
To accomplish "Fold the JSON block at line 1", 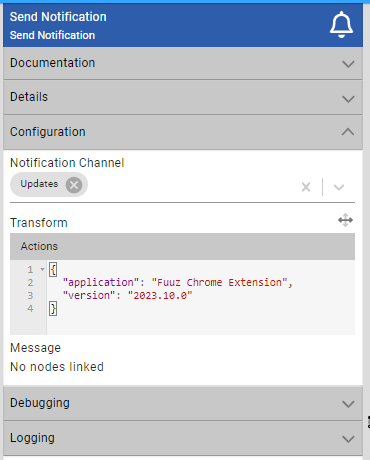I will point(42,269).
